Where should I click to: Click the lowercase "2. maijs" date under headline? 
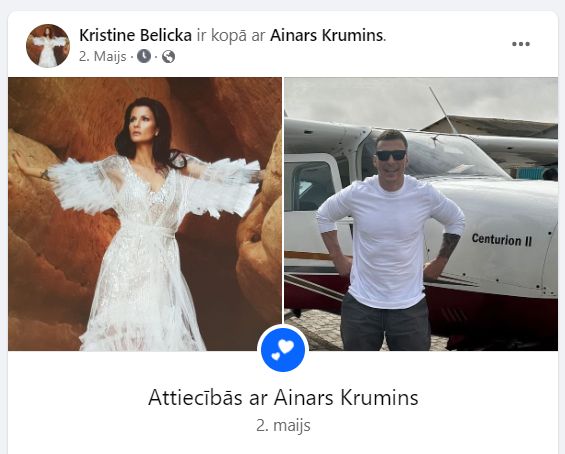tap(283, 425)
